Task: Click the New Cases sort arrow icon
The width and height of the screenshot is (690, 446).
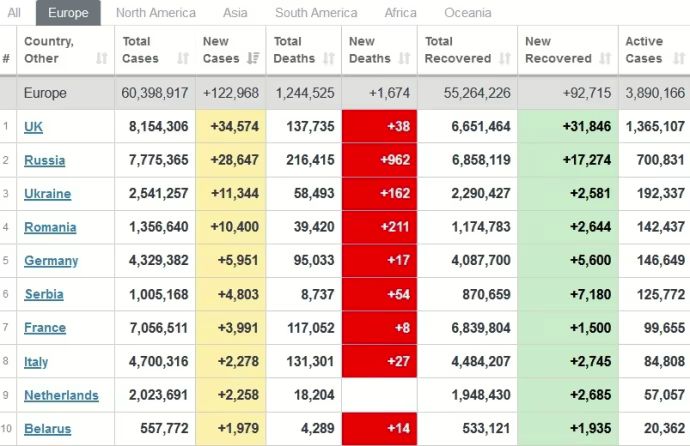Action: point(253,59)
